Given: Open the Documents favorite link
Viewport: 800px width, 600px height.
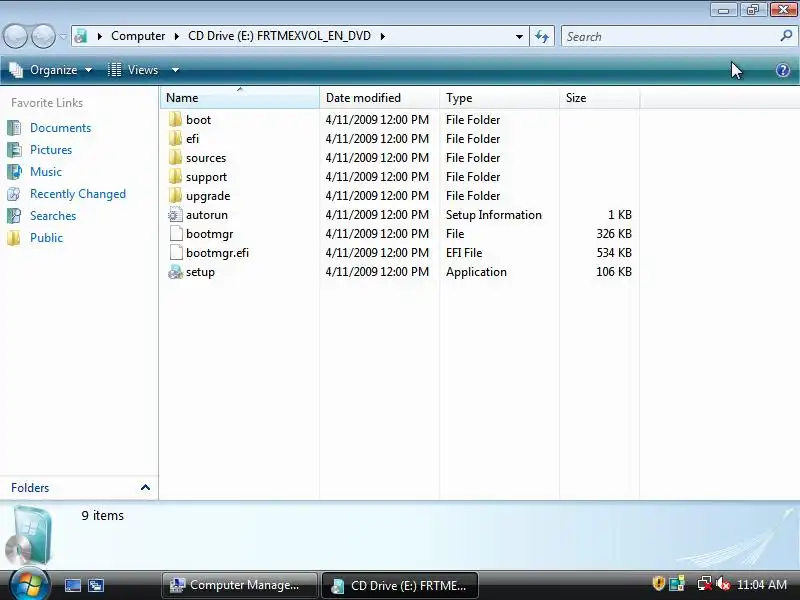Looking at the screenshot, I should tap(60, 128).
